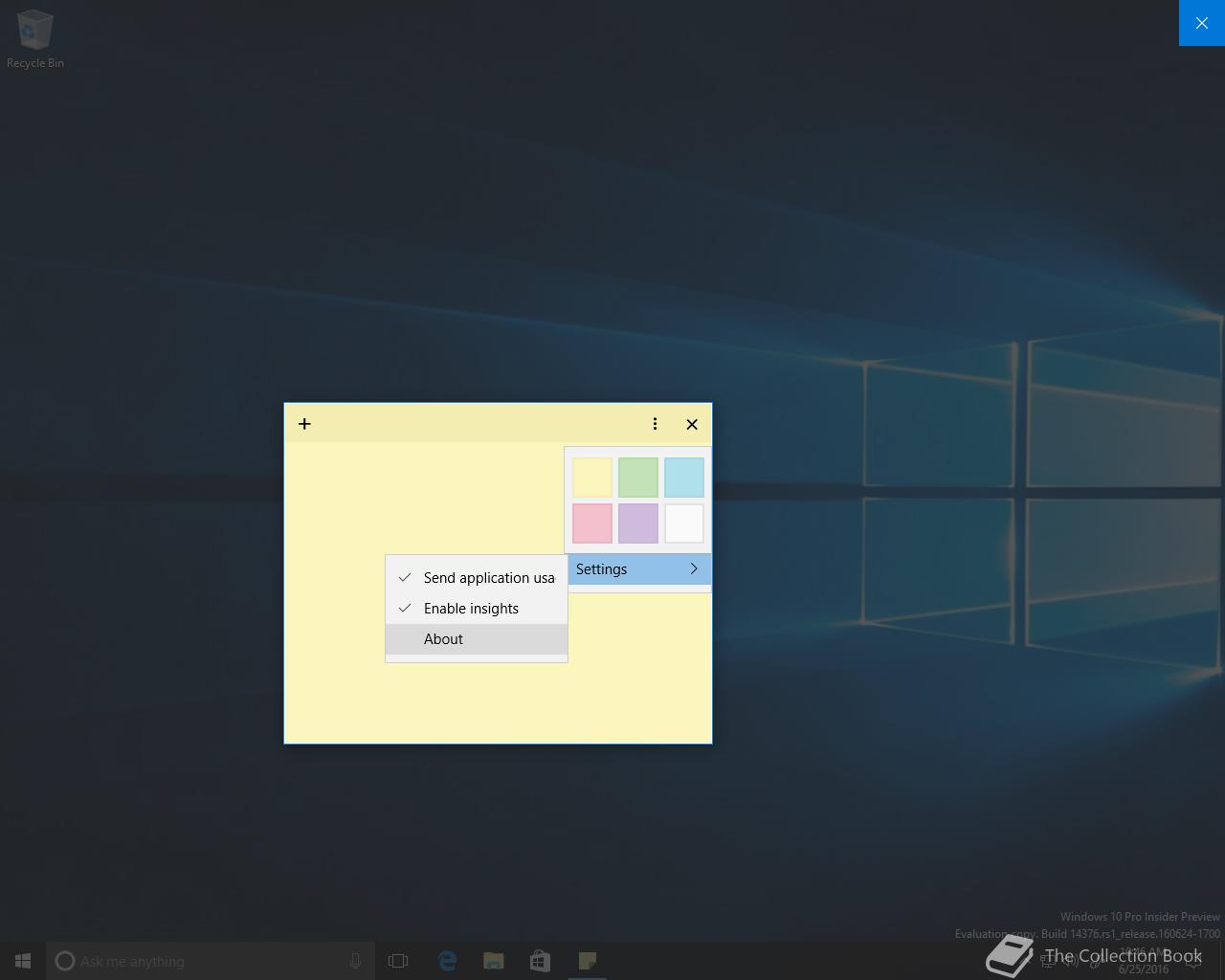Open the Windows Store taskbar icon
This screenshot has height=980, width=1225.
540,961
